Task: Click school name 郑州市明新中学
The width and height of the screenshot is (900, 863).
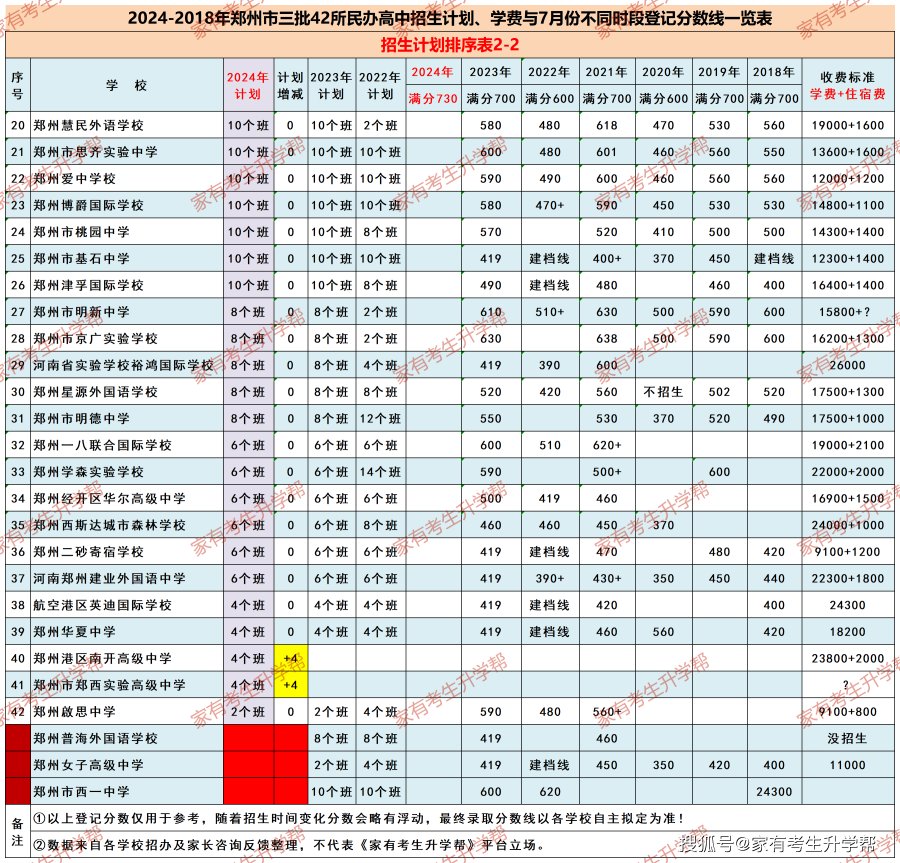Action: point(82,312)
